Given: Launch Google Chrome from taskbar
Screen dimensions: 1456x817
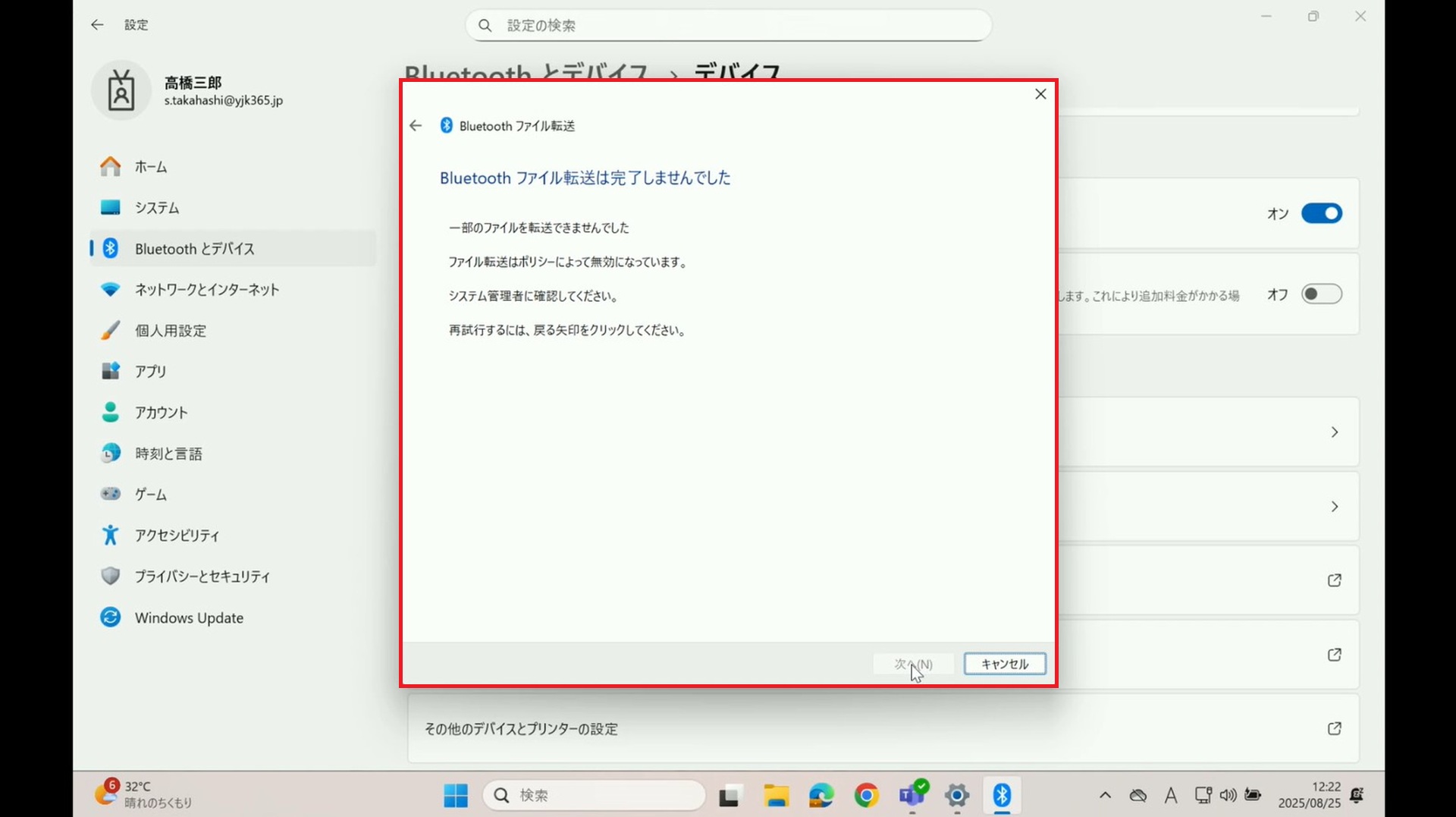Looking at the screenshot, I should 866,795.
